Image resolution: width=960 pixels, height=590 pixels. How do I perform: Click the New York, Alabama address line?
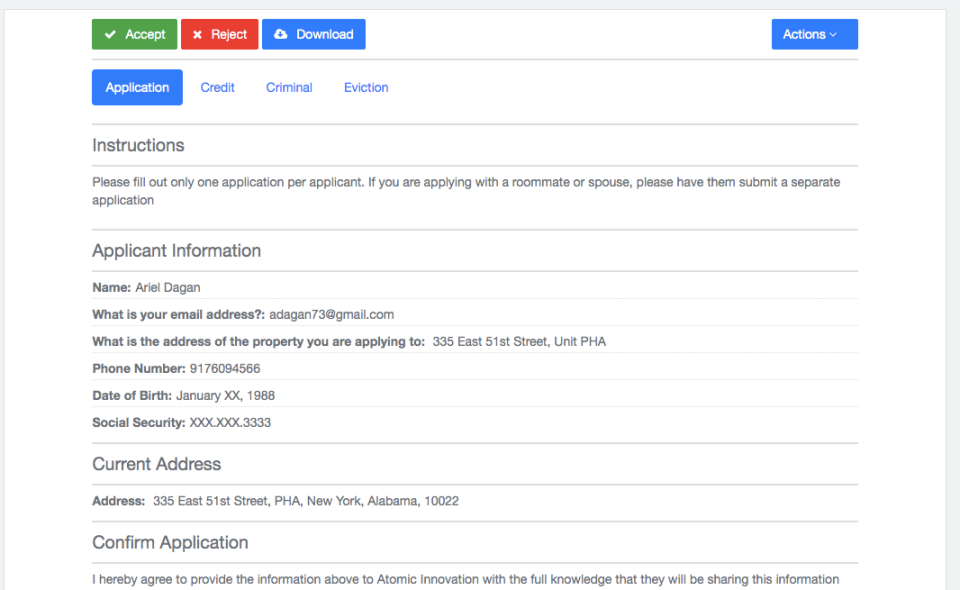pos(306,501)
